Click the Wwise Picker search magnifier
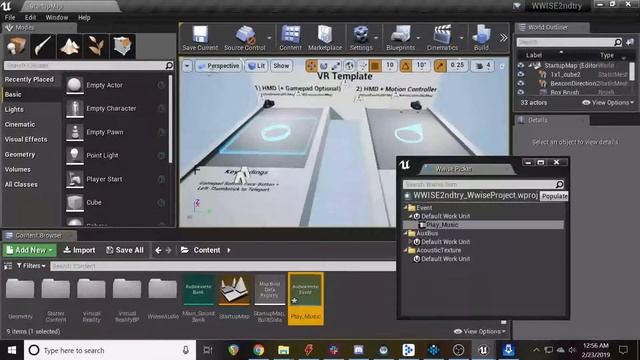Image resolution: width=640 pixels, height=360 pixels. (559, 184)
